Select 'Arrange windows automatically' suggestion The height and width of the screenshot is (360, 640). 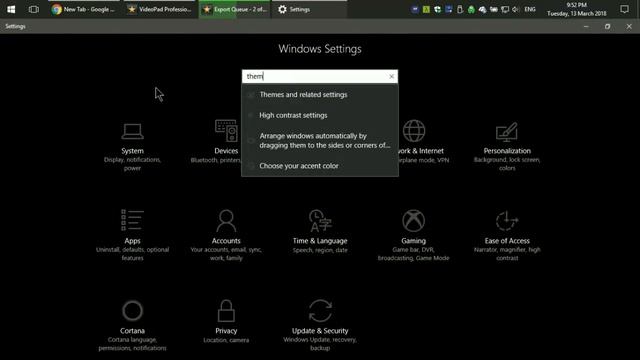320,140
